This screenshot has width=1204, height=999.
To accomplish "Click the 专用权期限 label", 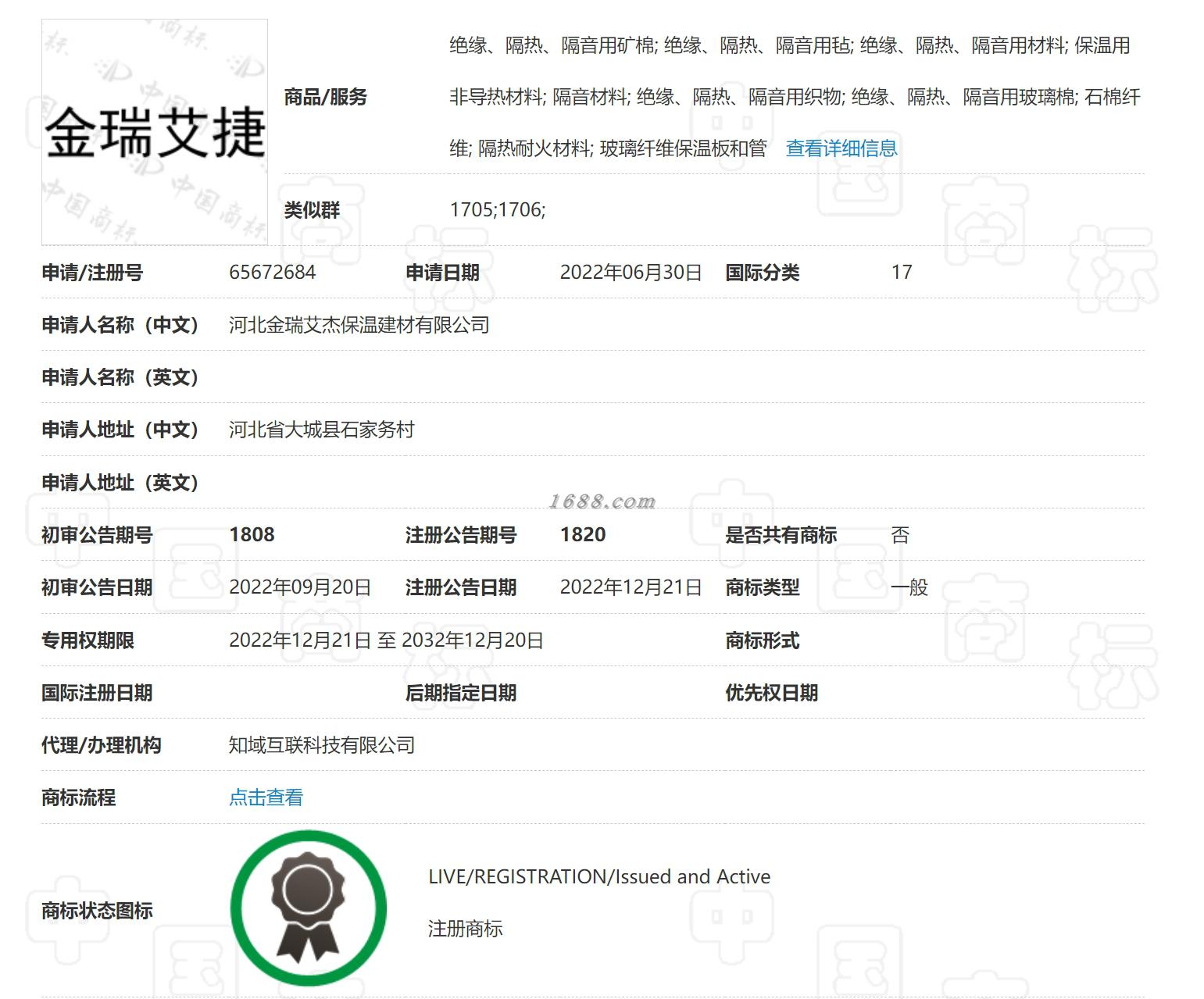I will 88,640.
